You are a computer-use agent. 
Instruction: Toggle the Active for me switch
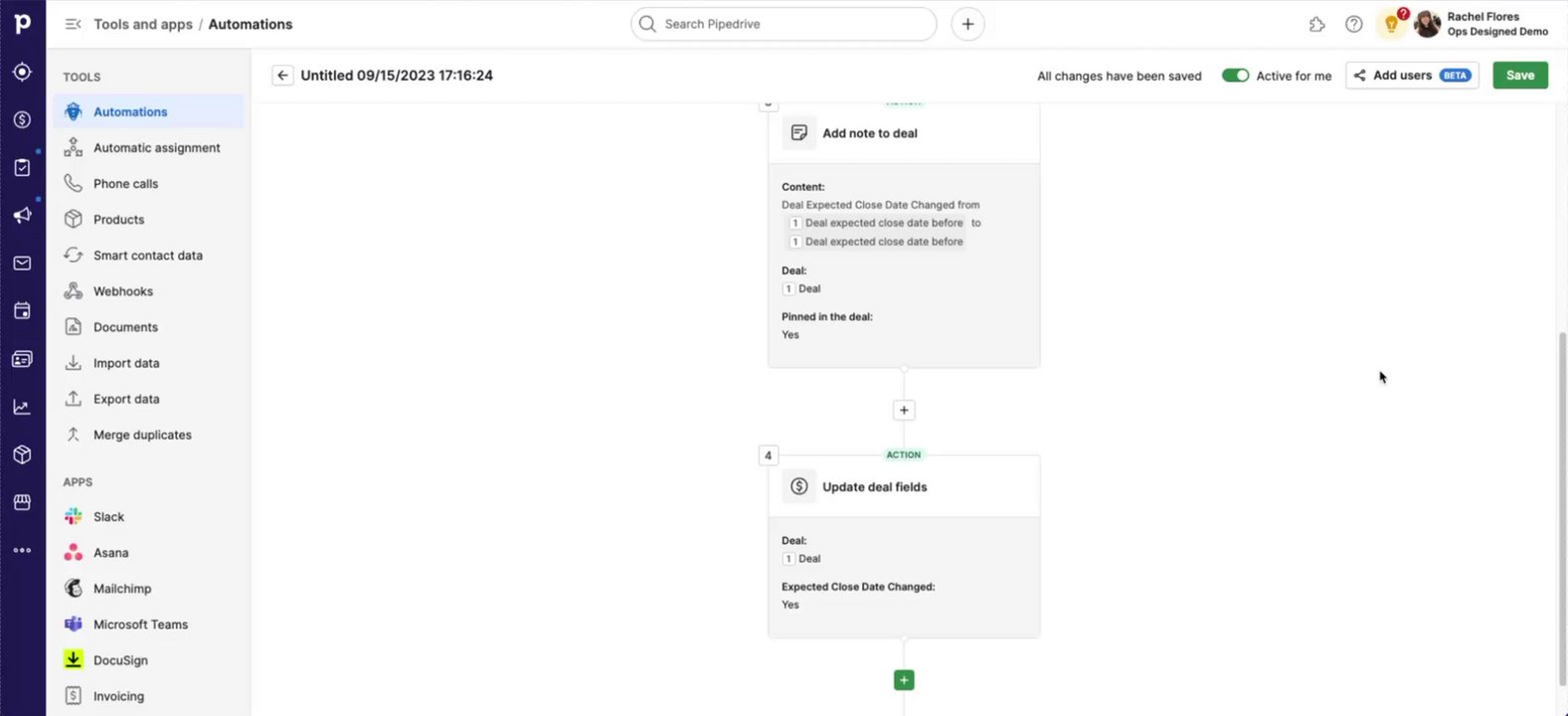tap(1235, 76)
